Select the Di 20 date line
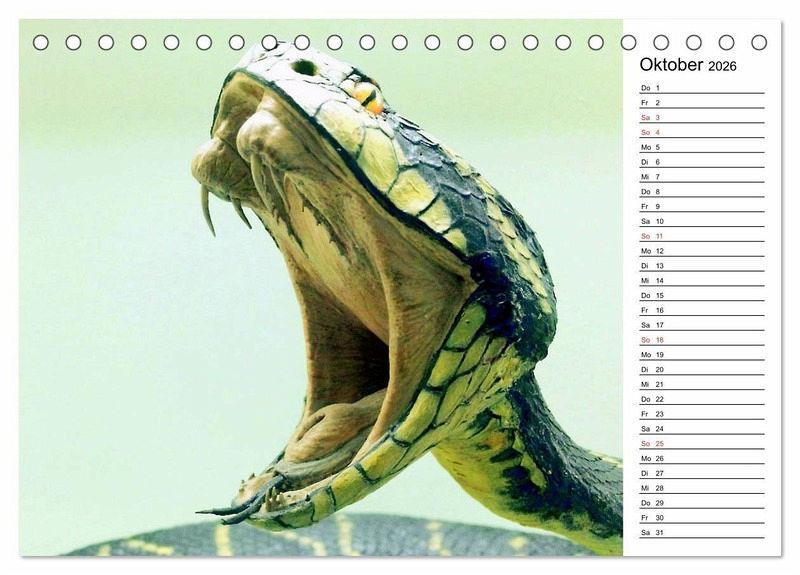 [702, 369]
